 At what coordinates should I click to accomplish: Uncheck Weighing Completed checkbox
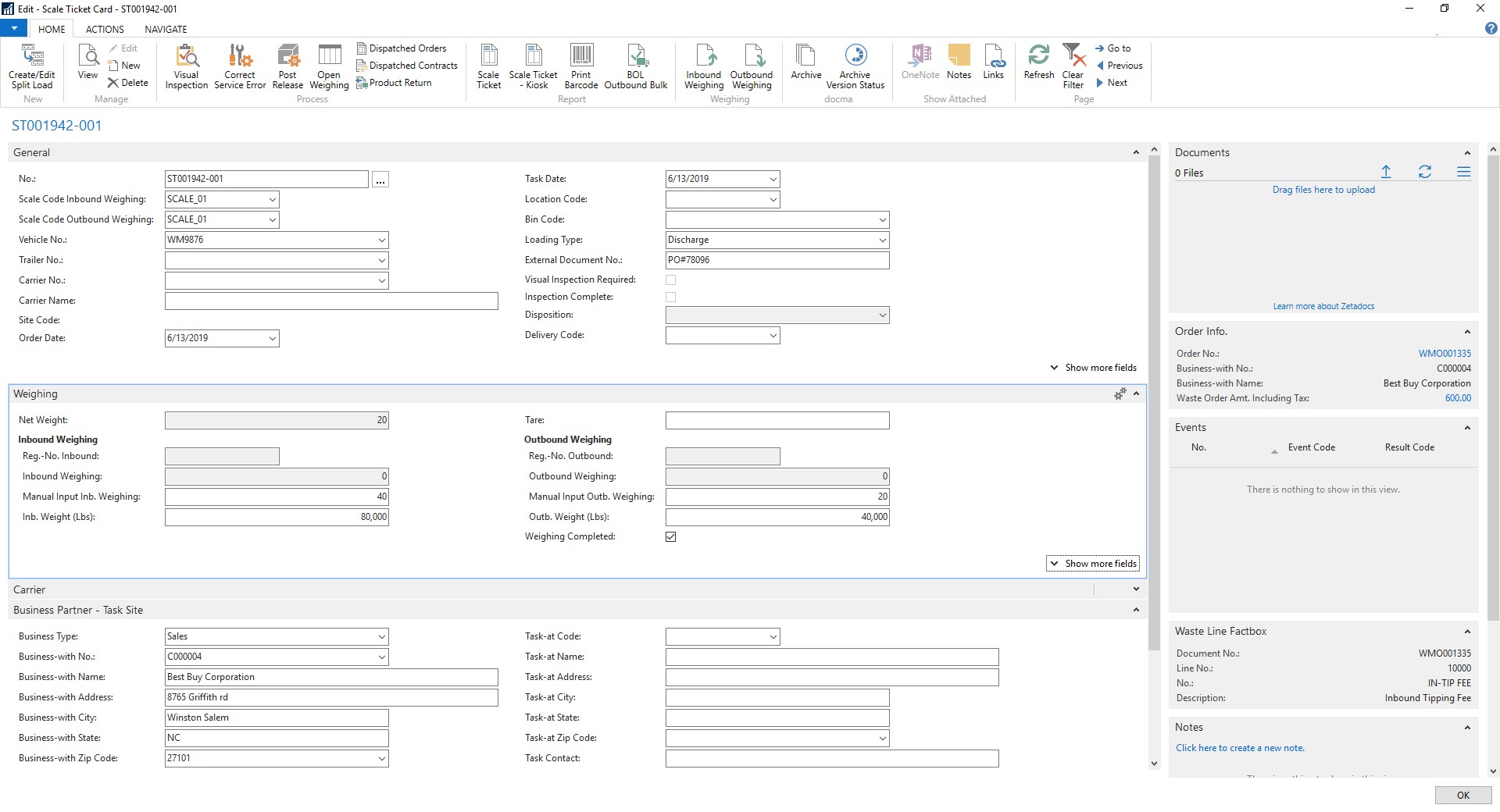671,536
